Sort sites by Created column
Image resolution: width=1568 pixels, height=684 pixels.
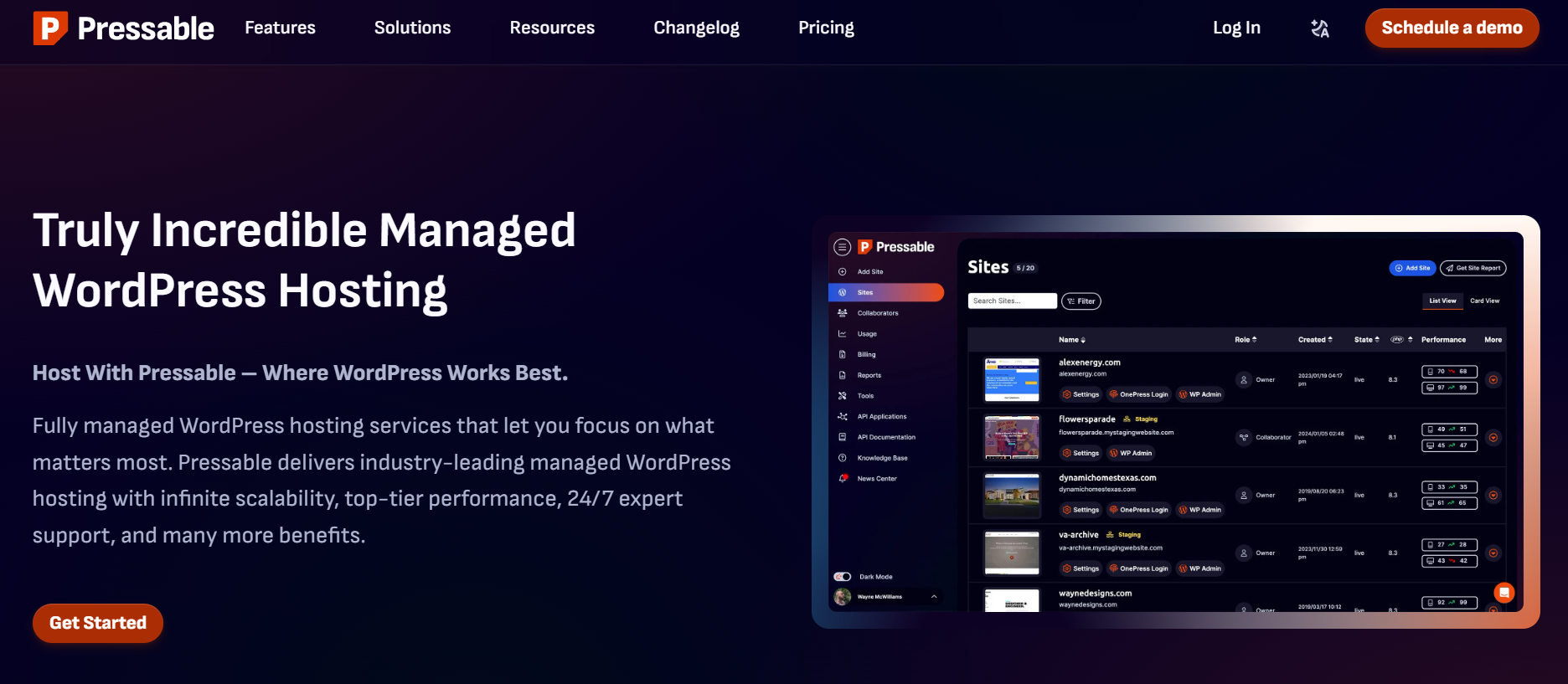(x=1315, y=340)
